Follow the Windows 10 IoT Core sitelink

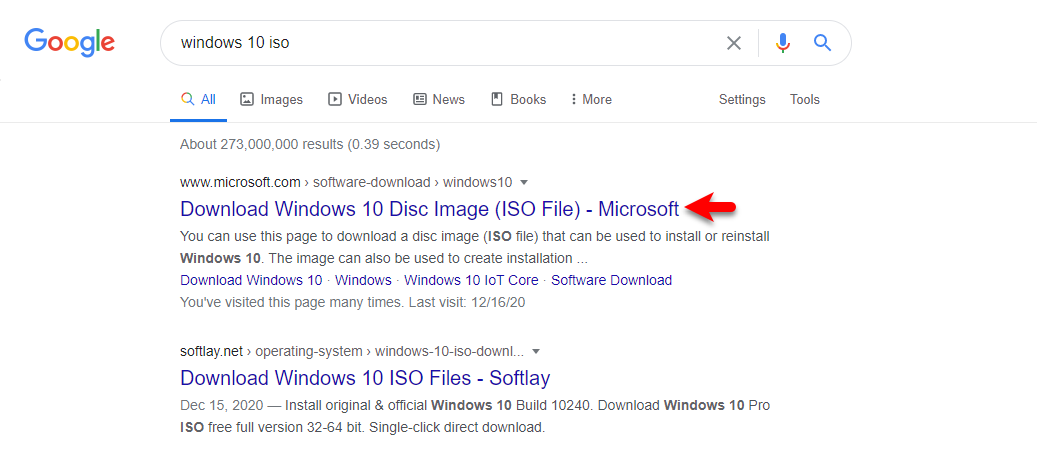click(472, 280)
